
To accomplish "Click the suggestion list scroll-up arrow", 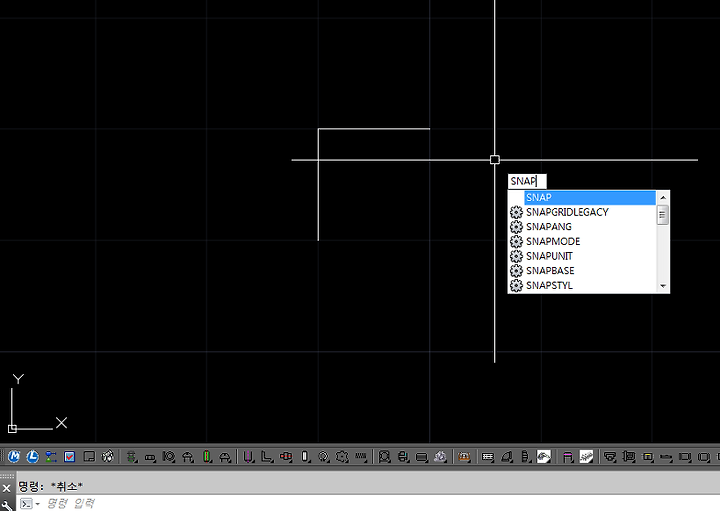I will (x=663, y=197).
